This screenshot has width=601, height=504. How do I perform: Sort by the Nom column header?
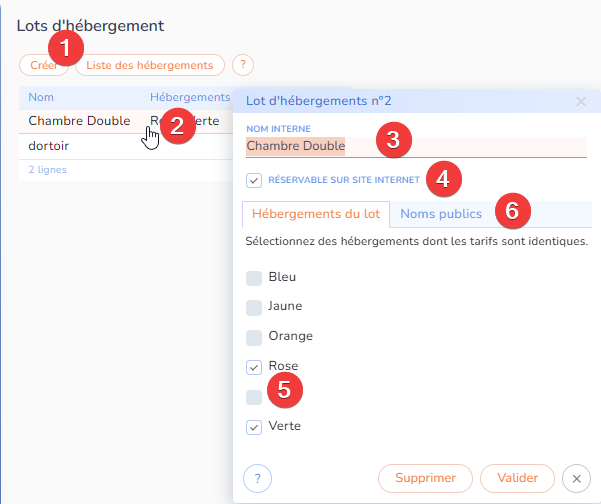41,97
